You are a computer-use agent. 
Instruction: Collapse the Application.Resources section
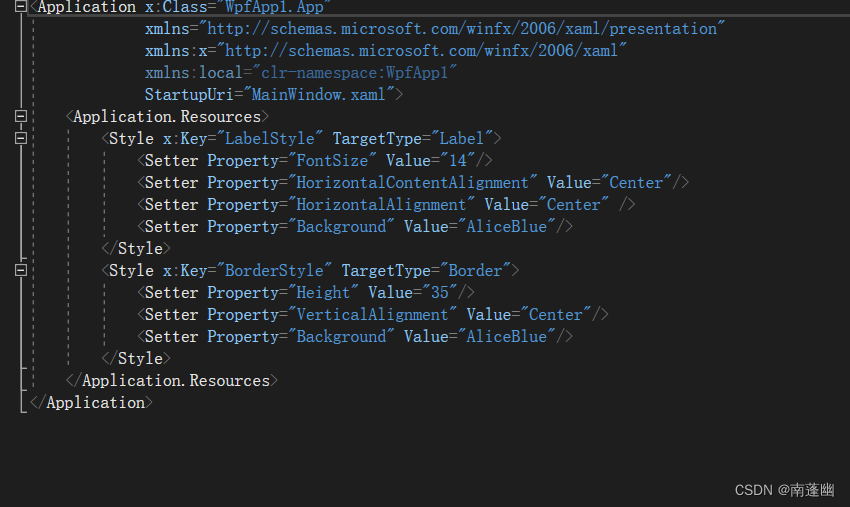21,116
